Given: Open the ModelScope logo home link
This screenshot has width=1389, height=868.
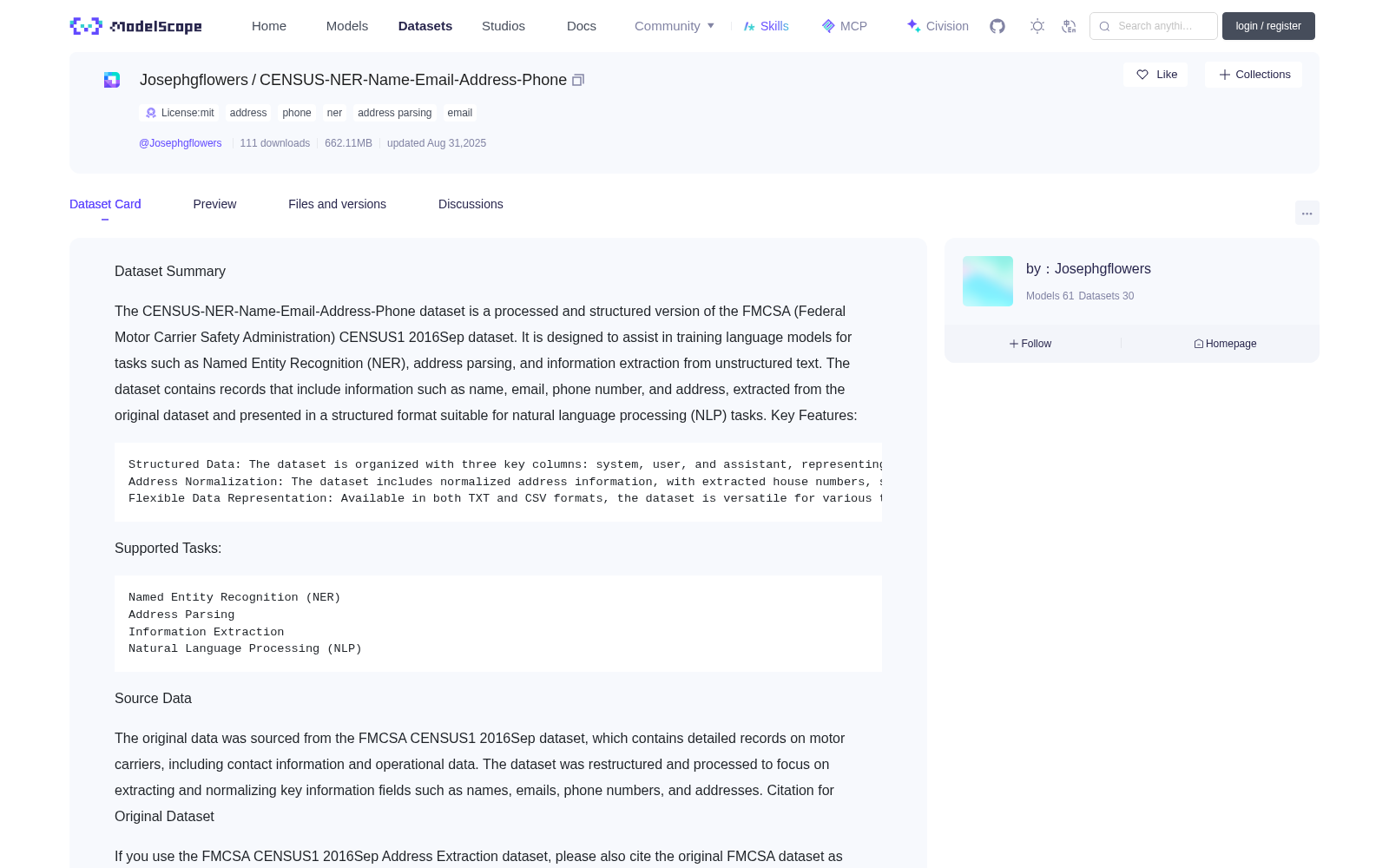Looking at the screenshot, I should tap(135, 26).
